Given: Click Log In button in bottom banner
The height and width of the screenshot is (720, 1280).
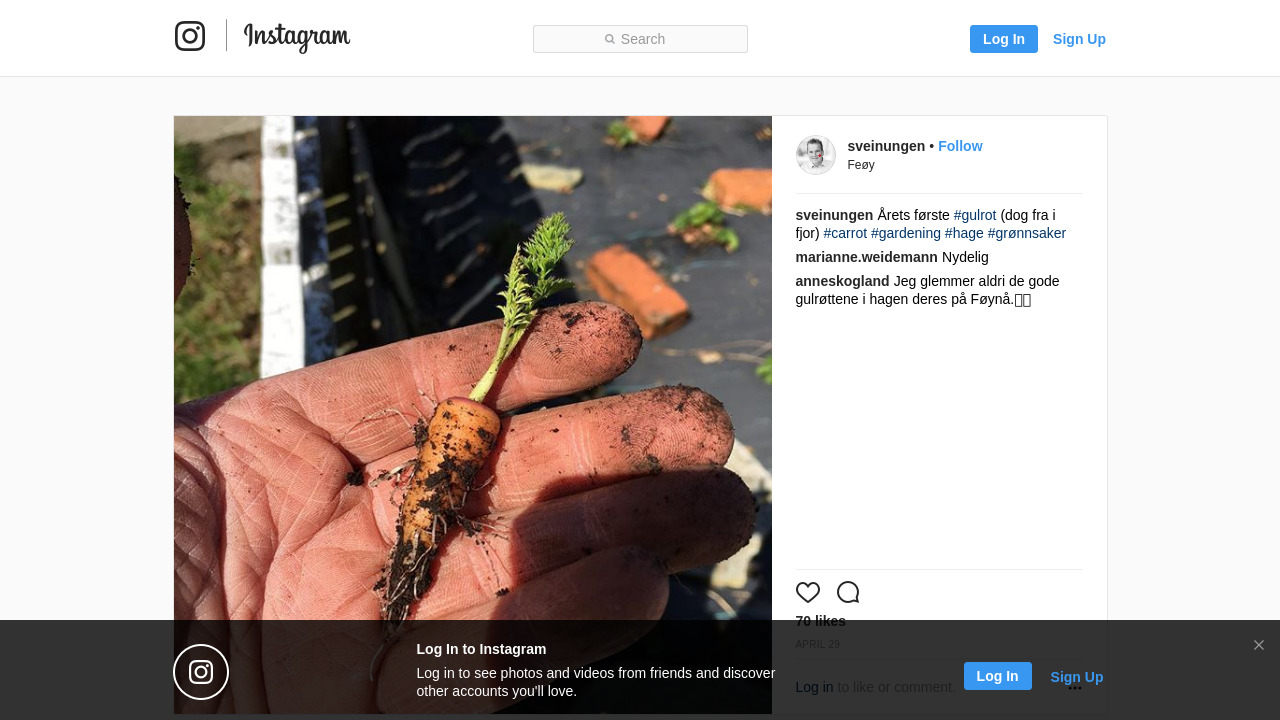Looking at the screenshot, I should point(998,676).
